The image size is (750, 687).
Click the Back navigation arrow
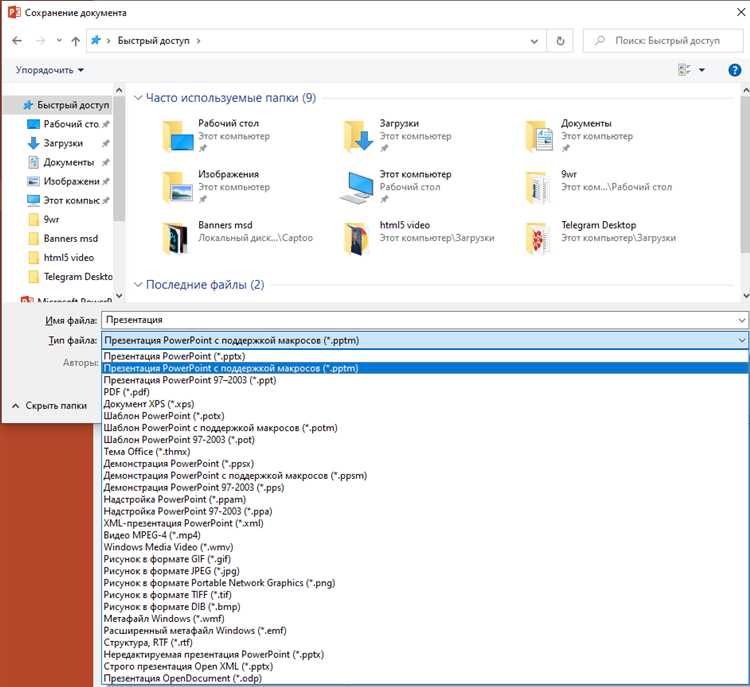tap(17, 41)
